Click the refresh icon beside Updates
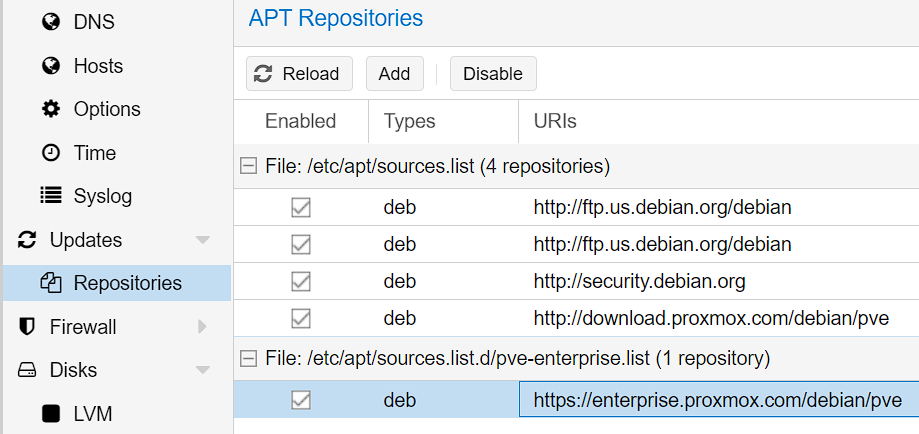This screenshot has height=434, width=919. pos(27,240)
